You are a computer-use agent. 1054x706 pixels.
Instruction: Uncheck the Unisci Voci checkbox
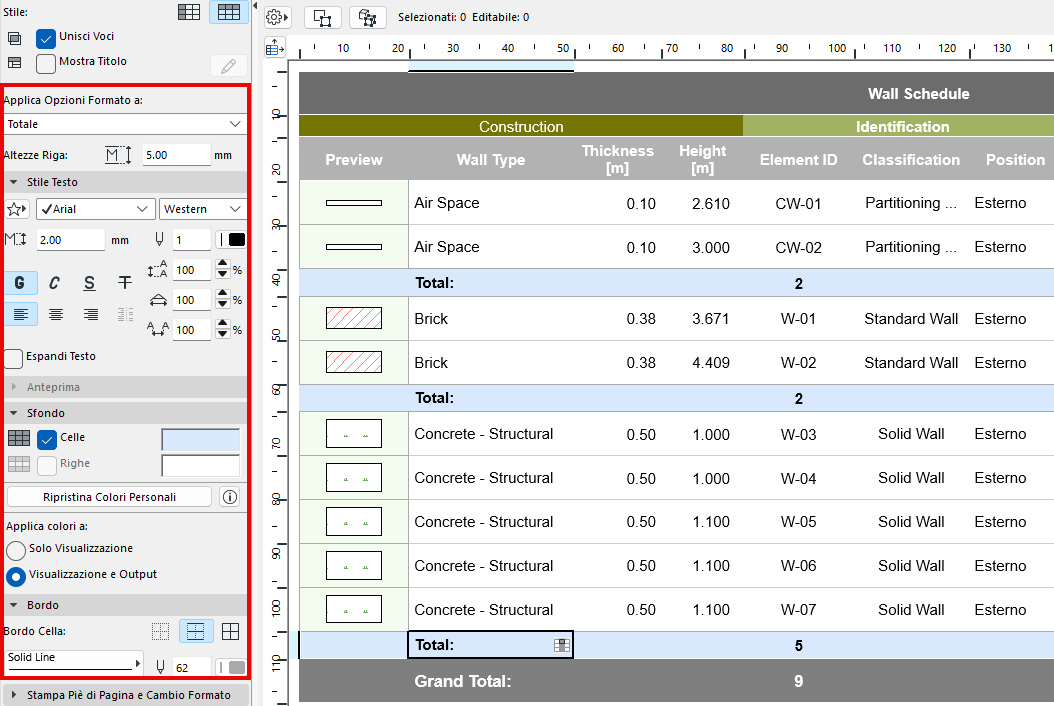(44, 39)
